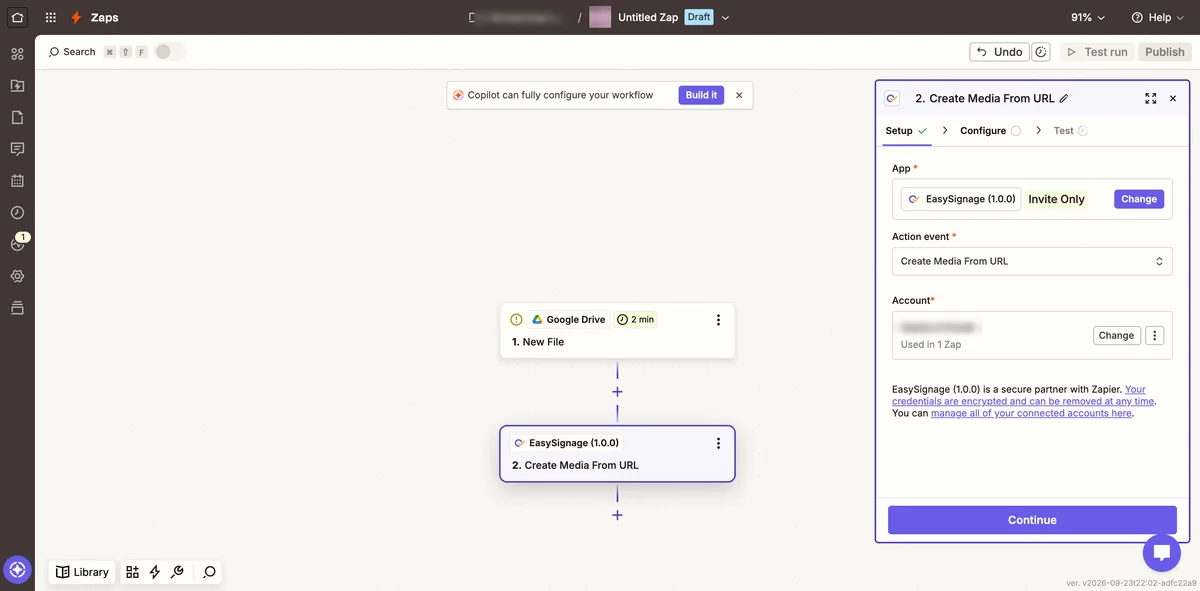The image size is (1200, 591).
Task: Expand the step panel to full screen
Action: (1150, 99)
